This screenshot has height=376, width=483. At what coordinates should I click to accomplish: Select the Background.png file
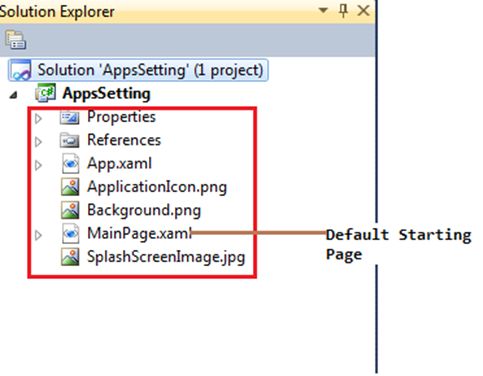[x=144, y=210]
